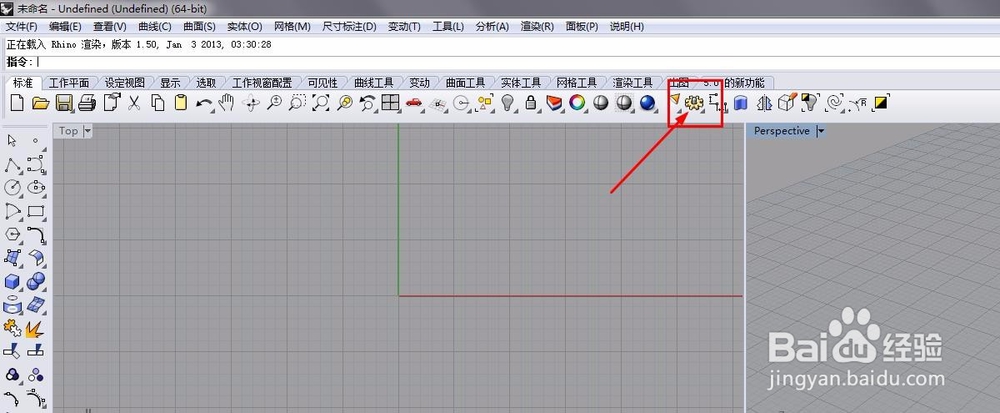Open the 面板(P) menu
Image resolution: width=1000 pixels, height=413 pixels.
[x=582, y=26]
